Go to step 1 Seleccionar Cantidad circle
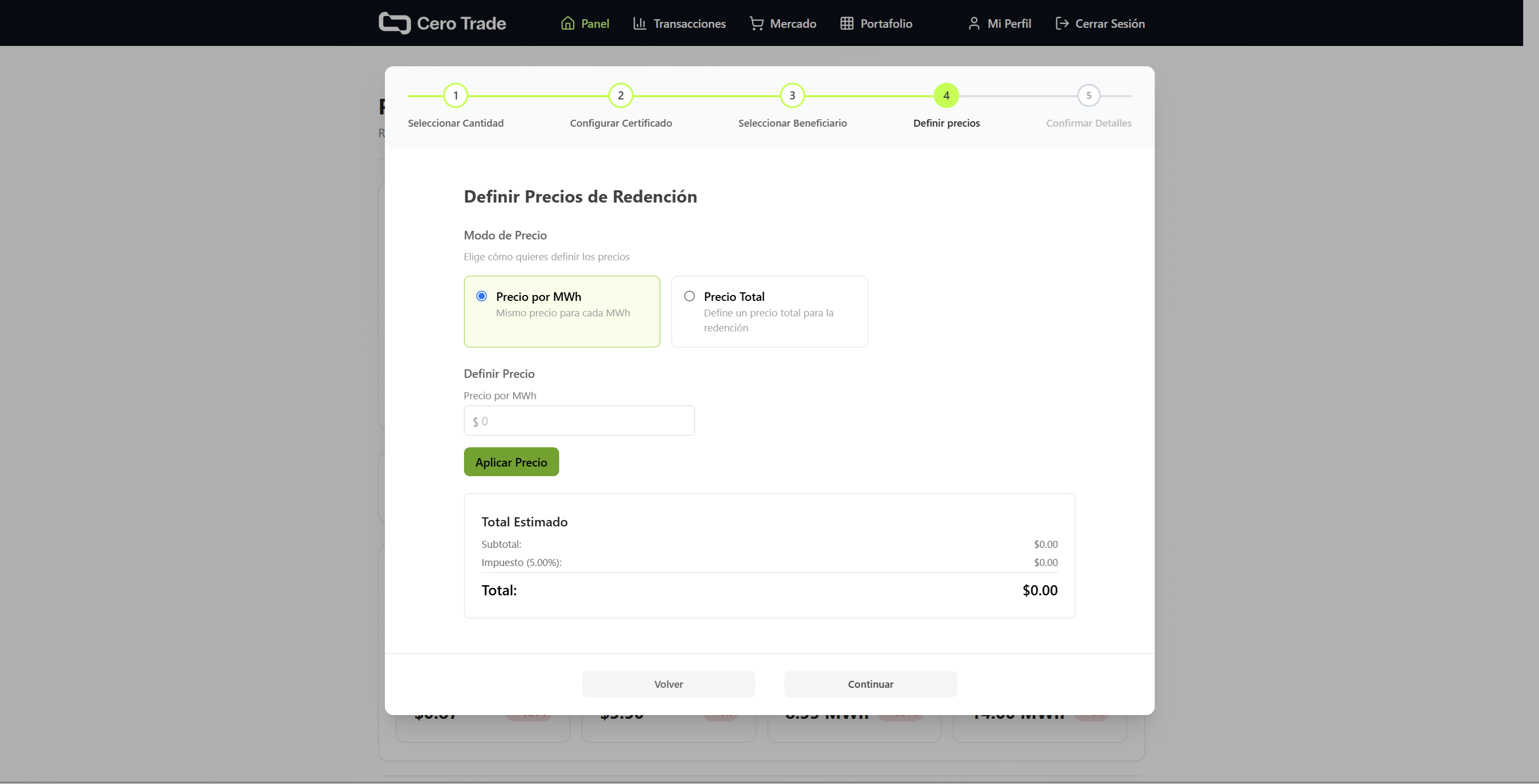Image resolution: width=1539 pixels, height=784 pixels. click(x=455, y=96)
